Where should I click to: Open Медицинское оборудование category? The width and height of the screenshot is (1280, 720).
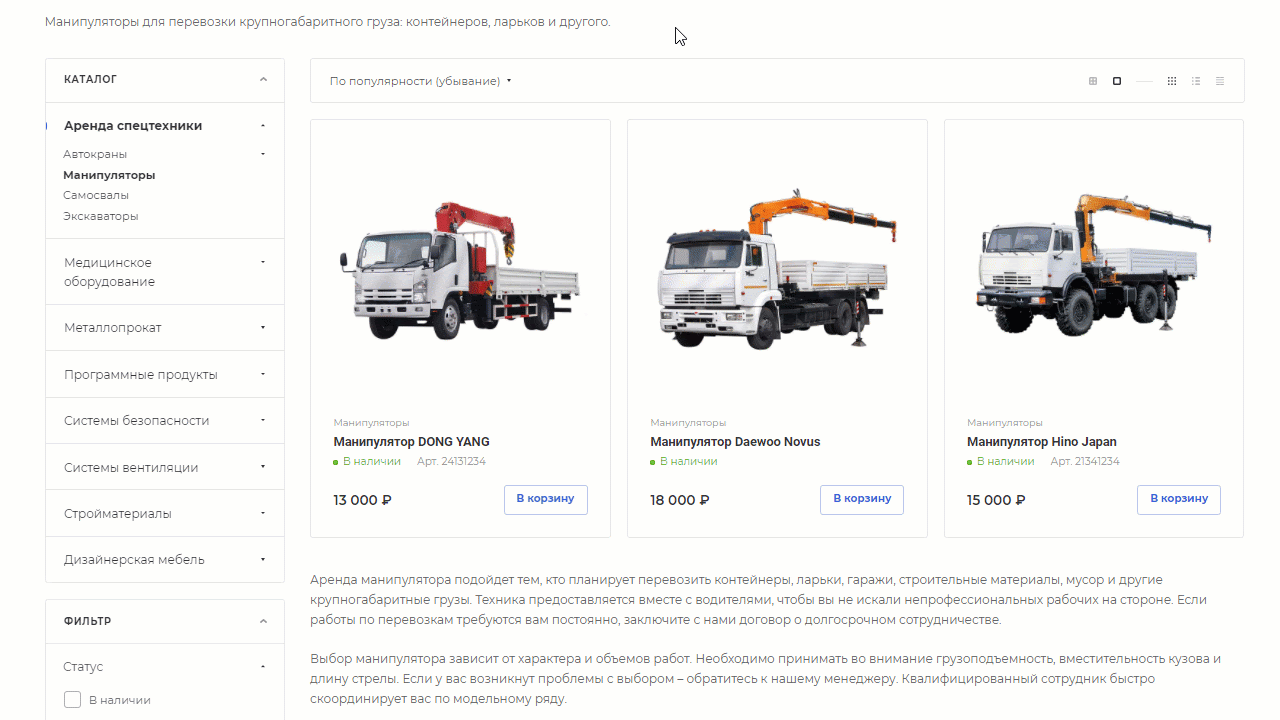click(x=110, y=272)
